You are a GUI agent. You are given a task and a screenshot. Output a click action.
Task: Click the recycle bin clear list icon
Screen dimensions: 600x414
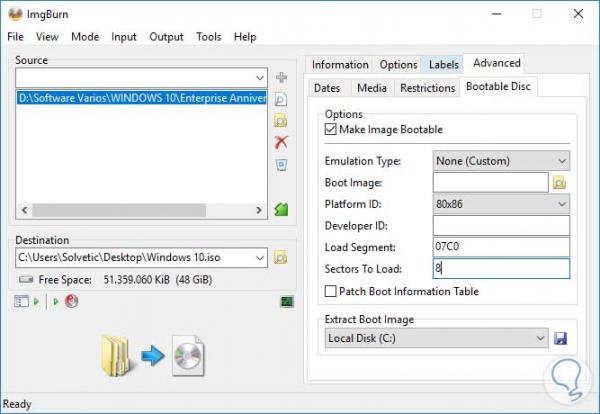281,165
